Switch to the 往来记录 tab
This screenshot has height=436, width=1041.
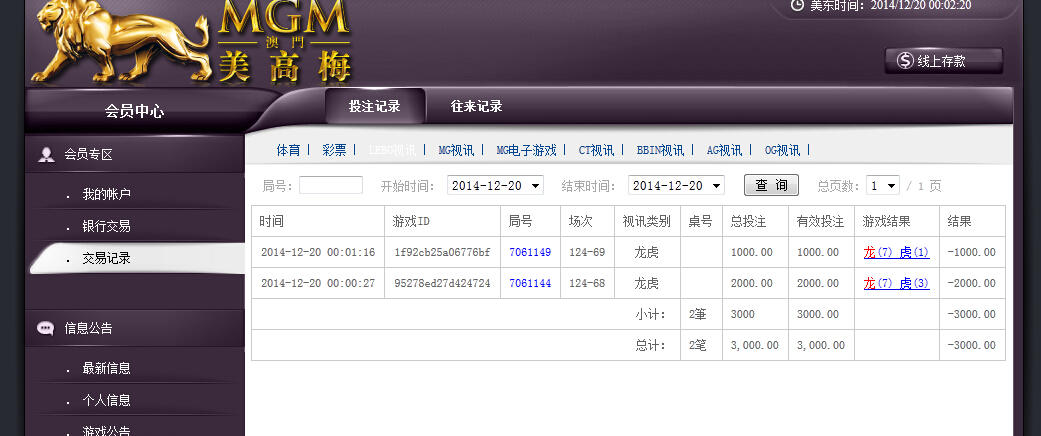point(477,106)
